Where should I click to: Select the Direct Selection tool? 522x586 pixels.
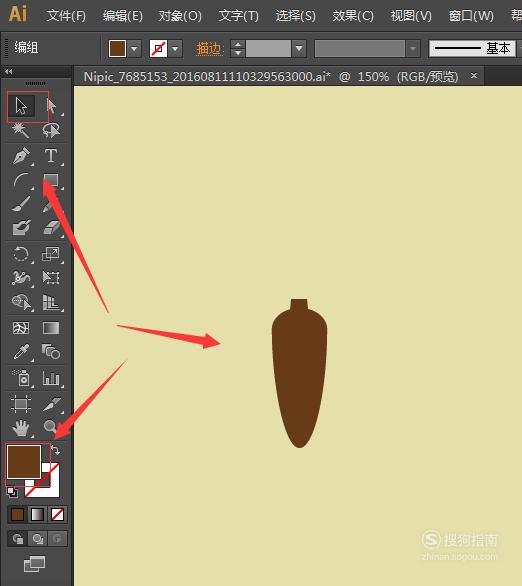tap(52, 106)
